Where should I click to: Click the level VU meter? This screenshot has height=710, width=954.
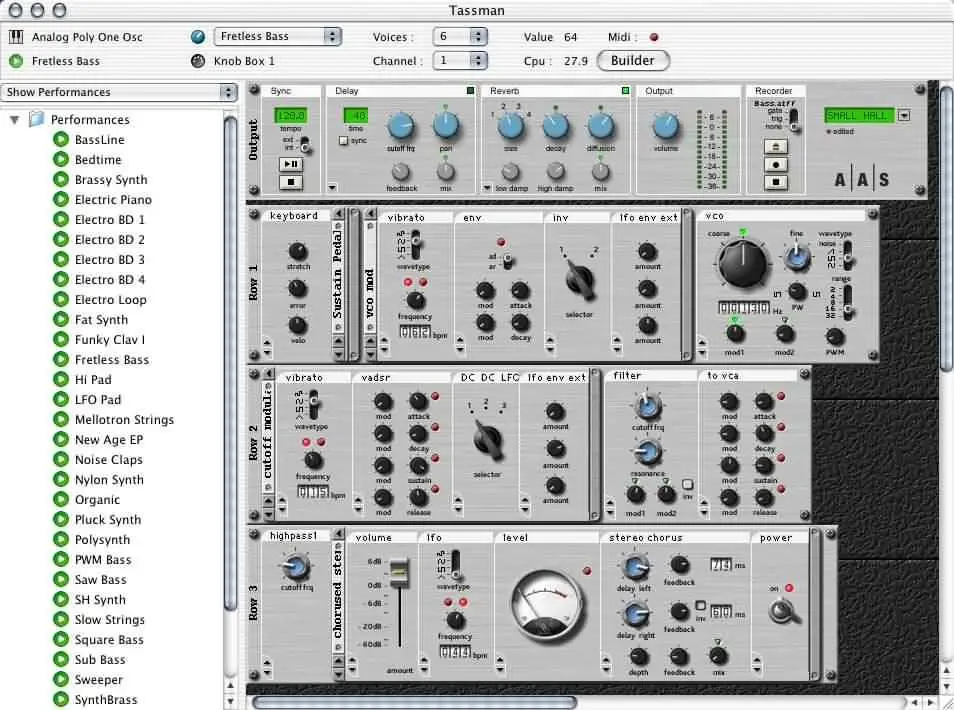pyautogui.click(x=546, y=605)
